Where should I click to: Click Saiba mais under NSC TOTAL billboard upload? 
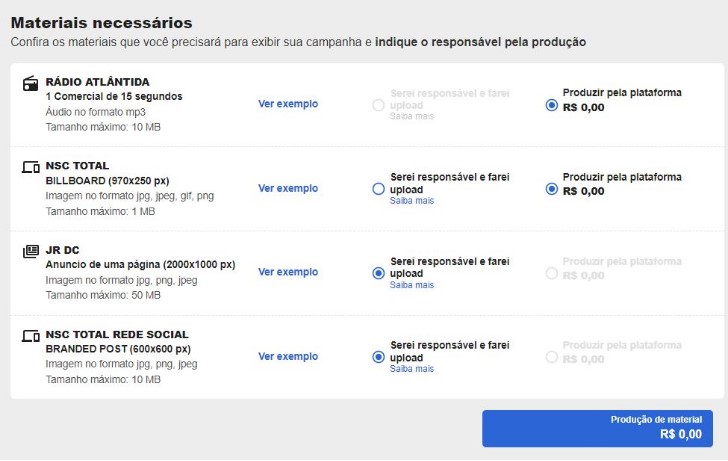[x=412, y=201]
